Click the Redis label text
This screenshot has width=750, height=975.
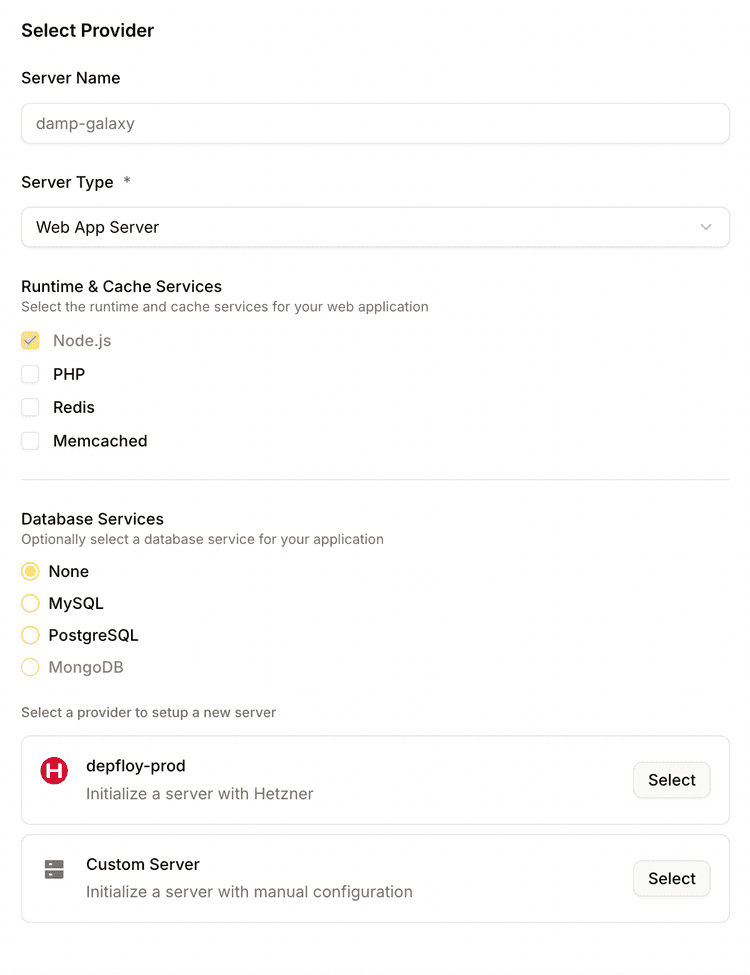[74, 407]
